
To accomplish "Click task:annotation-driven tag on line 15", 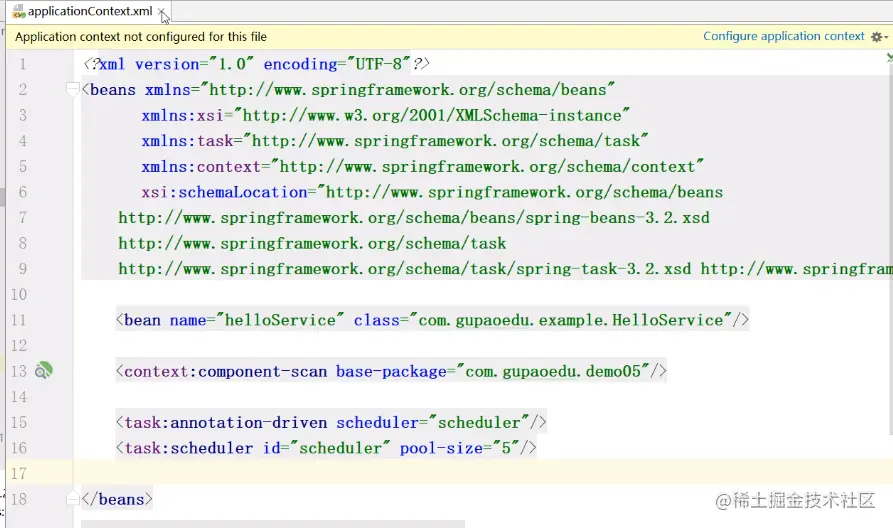I will click(x=226, y=422).
